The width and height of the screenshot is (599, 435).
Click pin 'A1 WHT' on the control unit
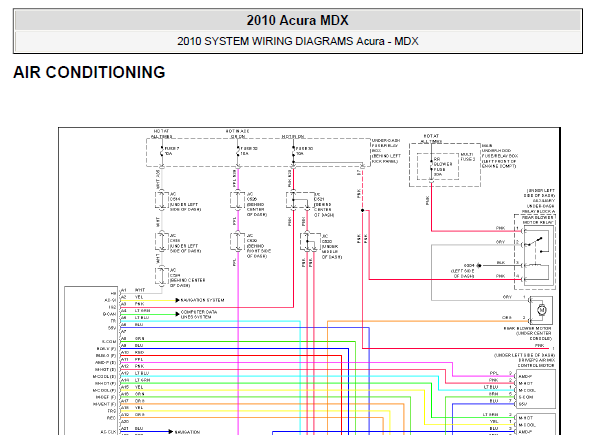[133, 290]
